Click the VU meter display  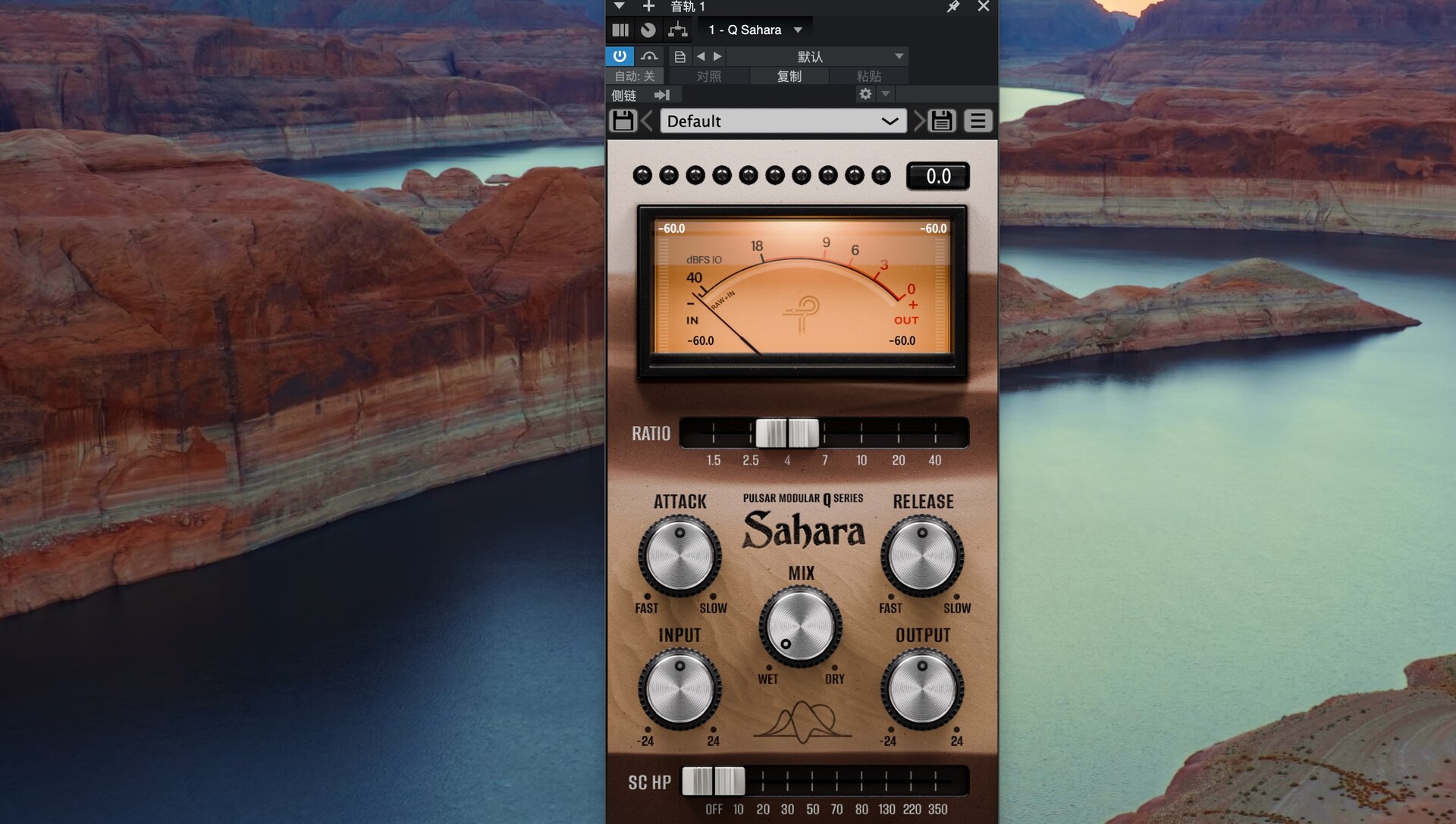(x=802, y=290)
